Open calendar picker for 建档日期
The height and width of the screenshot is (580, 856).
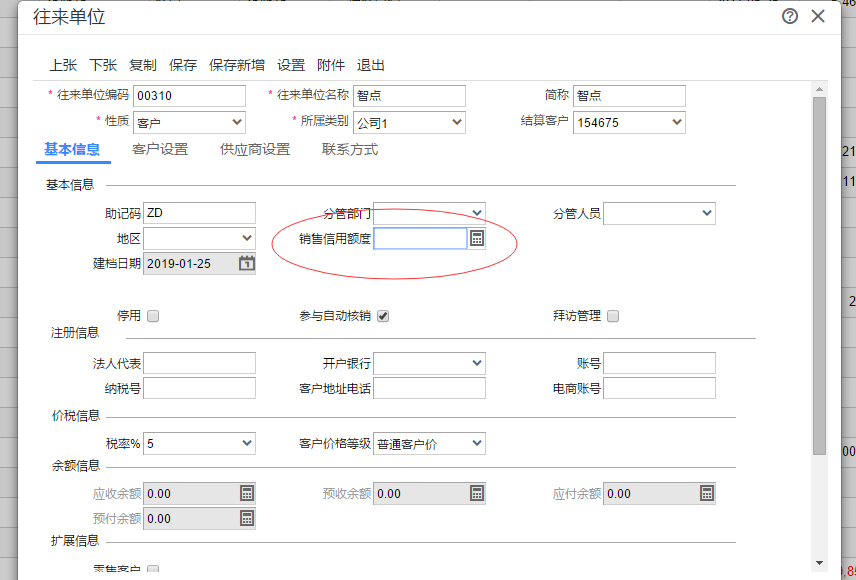(x=247, y=264)
